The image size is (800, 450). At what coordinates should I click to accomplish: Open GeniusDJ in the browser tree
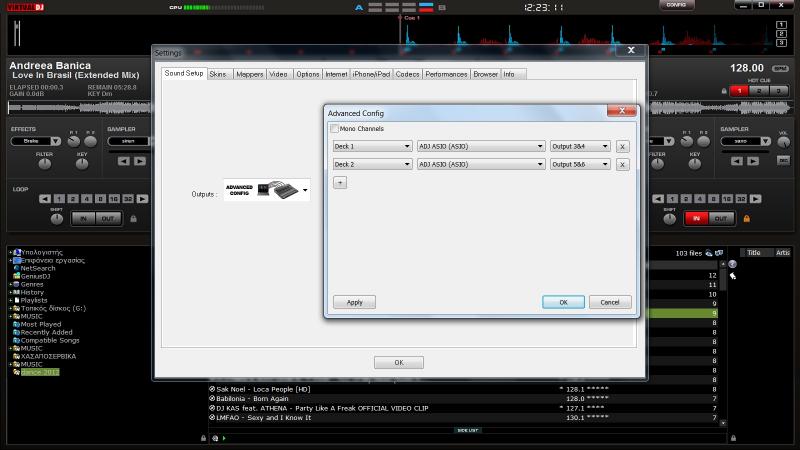click(35, 276)
